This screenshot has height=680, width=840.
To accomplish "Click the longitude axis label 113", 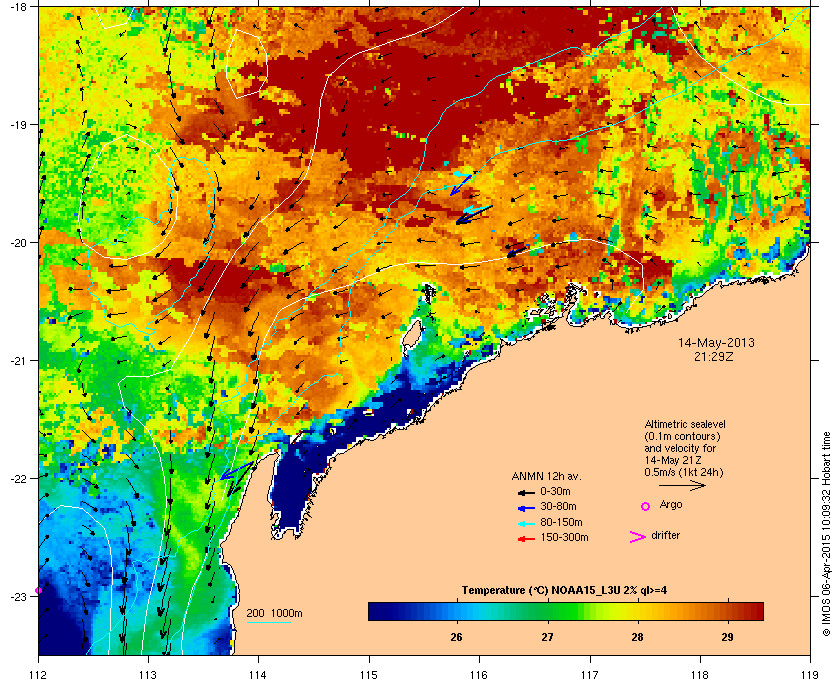I will tap(148, 674).
